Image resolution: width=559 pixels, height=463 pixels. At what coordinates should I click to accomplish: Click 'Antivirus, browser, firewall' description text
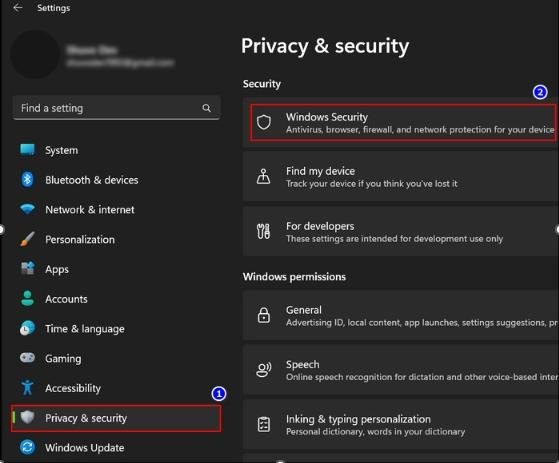tap(420, 130)
